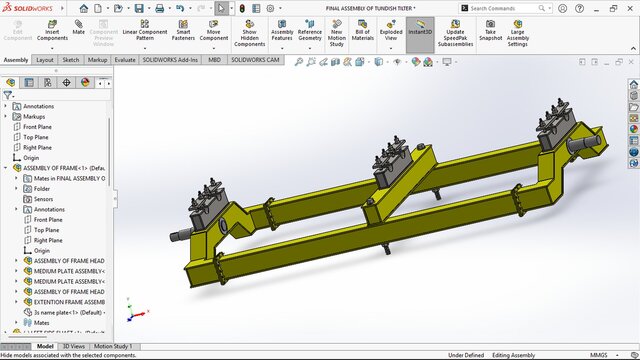Expand the EXTENTION FRAME ASSEMBLY node

coord(16,302)
